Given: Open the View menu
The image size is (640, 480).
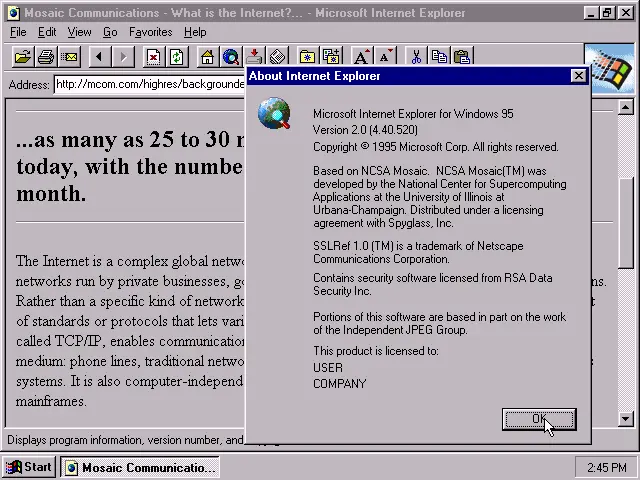Looking at the screenshot, I should point(79,32).
